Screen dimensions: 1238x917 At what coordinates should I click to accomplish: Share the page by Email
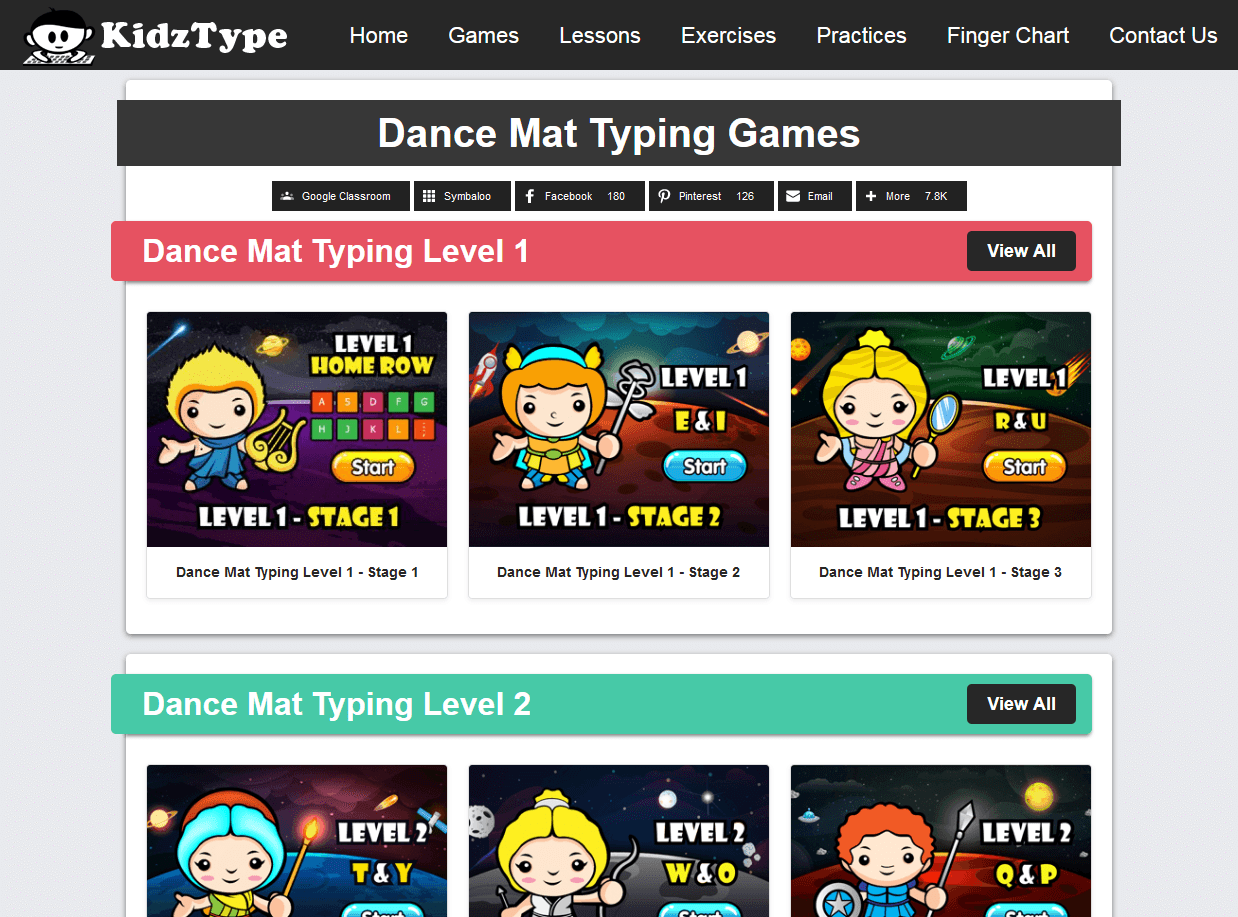(815, 196)
